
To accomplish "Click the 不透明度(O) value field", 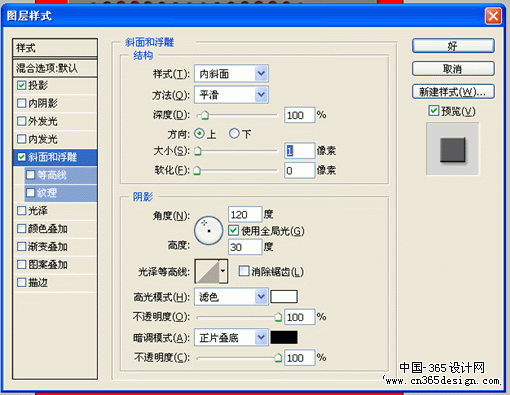I will tap(299, 317).
